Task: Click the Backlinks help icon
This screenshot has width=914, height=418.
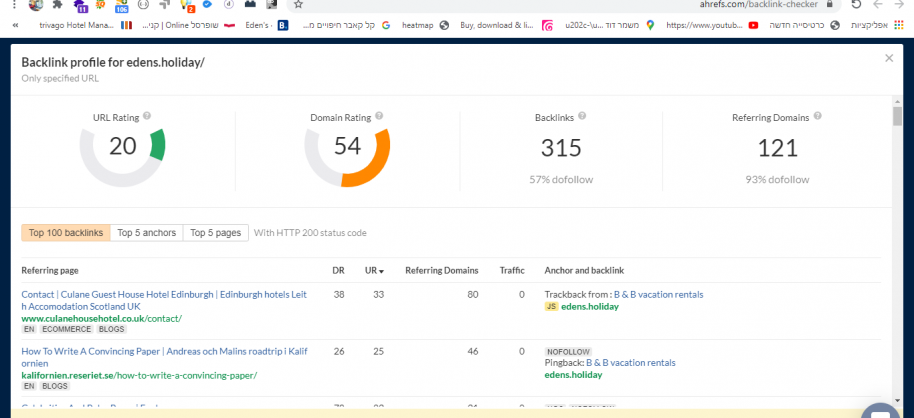Action: coord(582,116)
